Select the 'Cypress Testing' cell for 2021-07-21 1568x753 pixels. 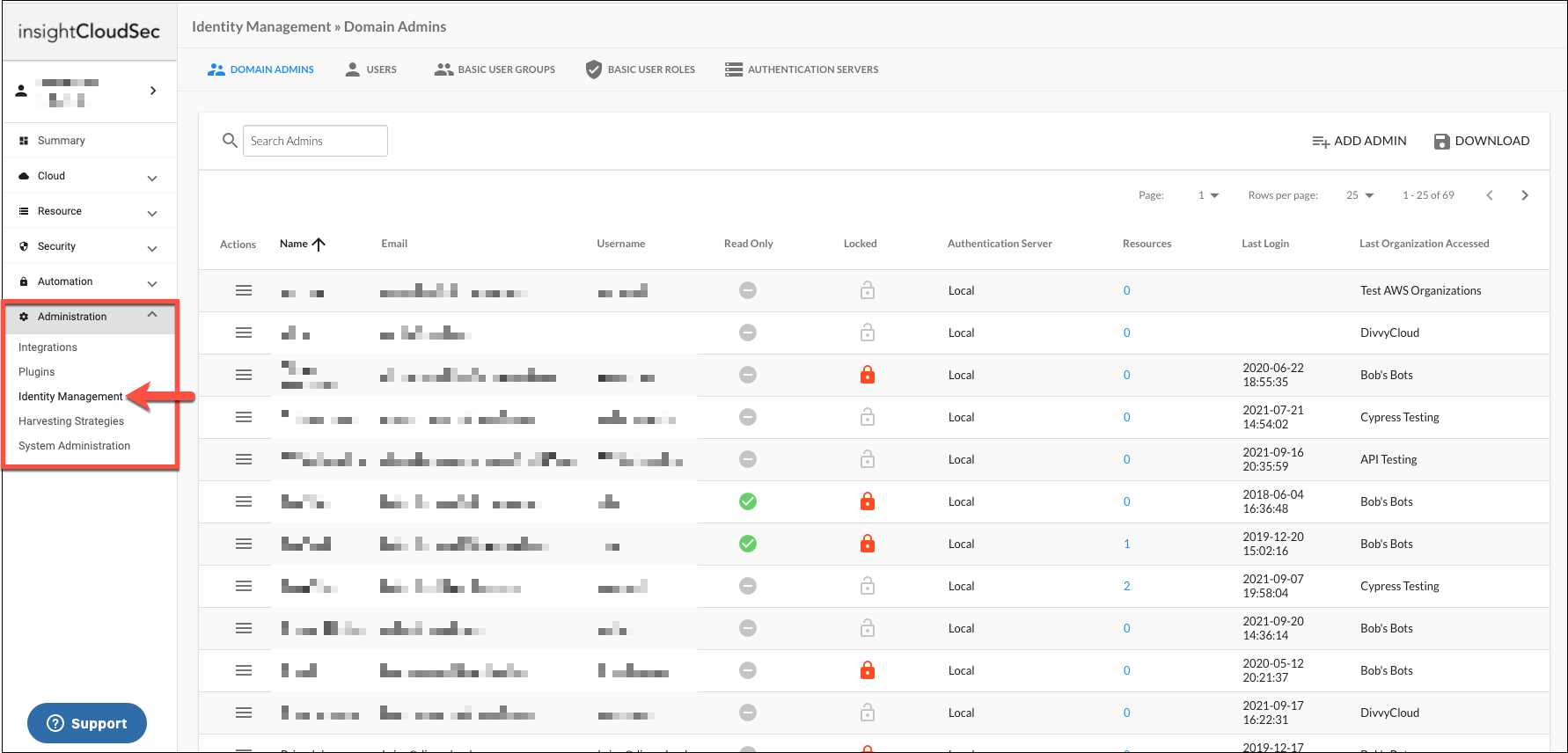[1400, 417]
